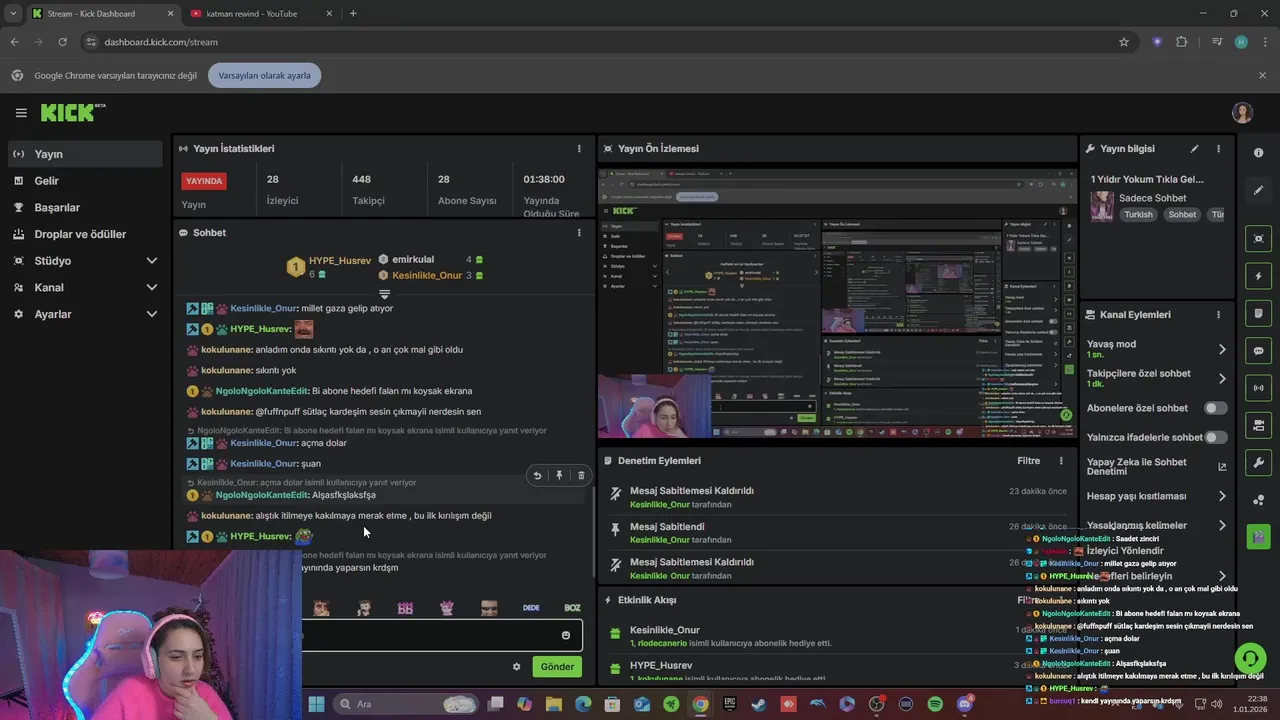
Task: Click the info icon in the right sidebar
Action: 1258,153
